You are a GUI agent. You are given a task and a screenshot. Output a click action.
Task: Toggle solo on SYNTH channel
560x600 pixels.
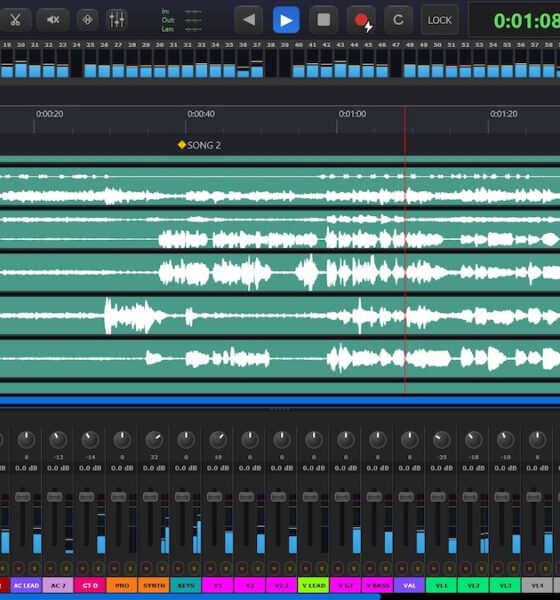[162, 568]
